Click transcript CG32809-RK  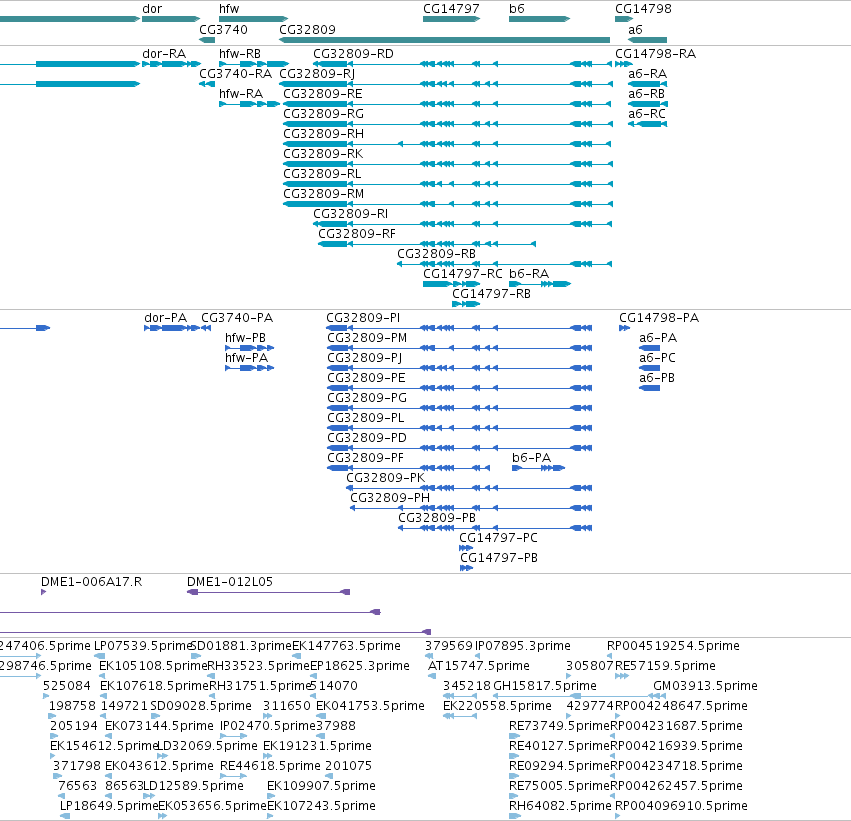pyautogui.click(x=323, y=154)
